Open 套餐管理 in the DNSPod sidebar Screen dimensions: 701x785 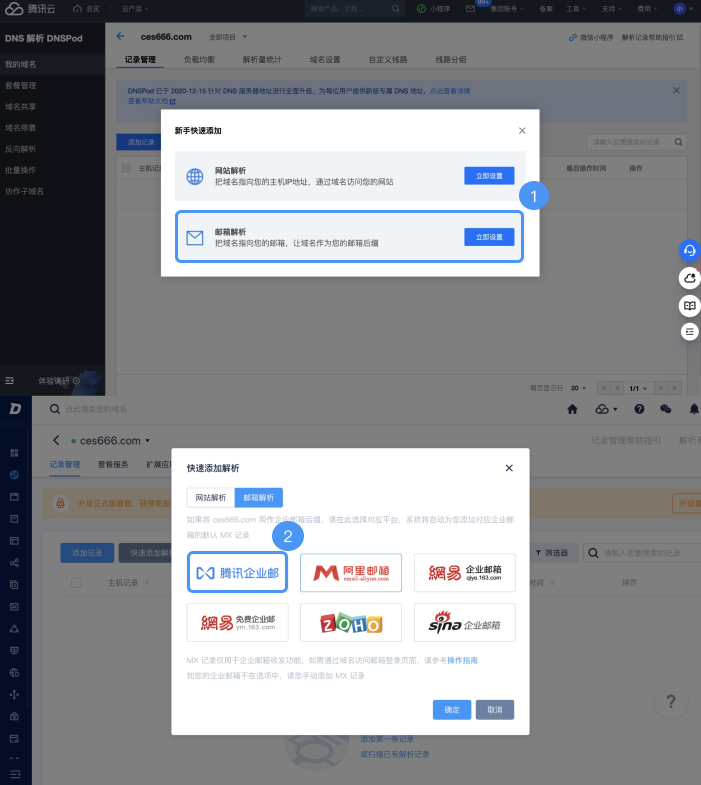pos(21,86)
